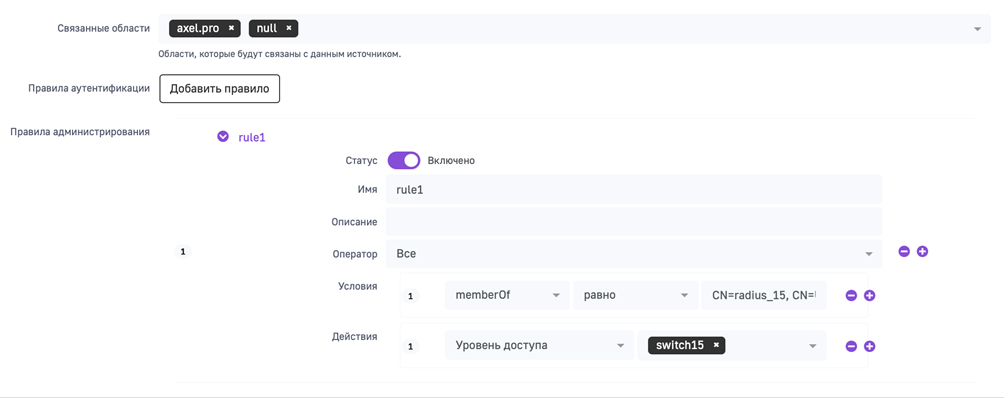Viewport: 1004px width, 398px height.
Task: Remove the axel.pro realm tag
Action: tap(231, 28)
